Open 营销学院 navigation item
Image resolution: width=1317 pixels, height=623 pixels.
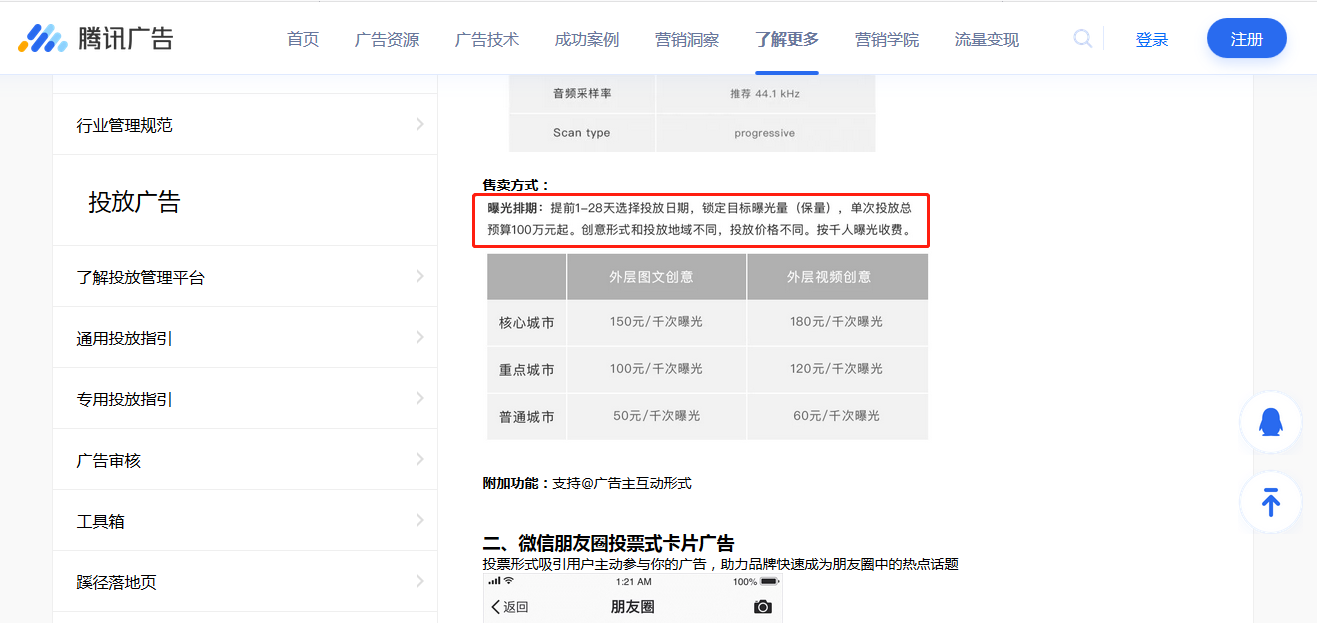click(x=887, y=39)
